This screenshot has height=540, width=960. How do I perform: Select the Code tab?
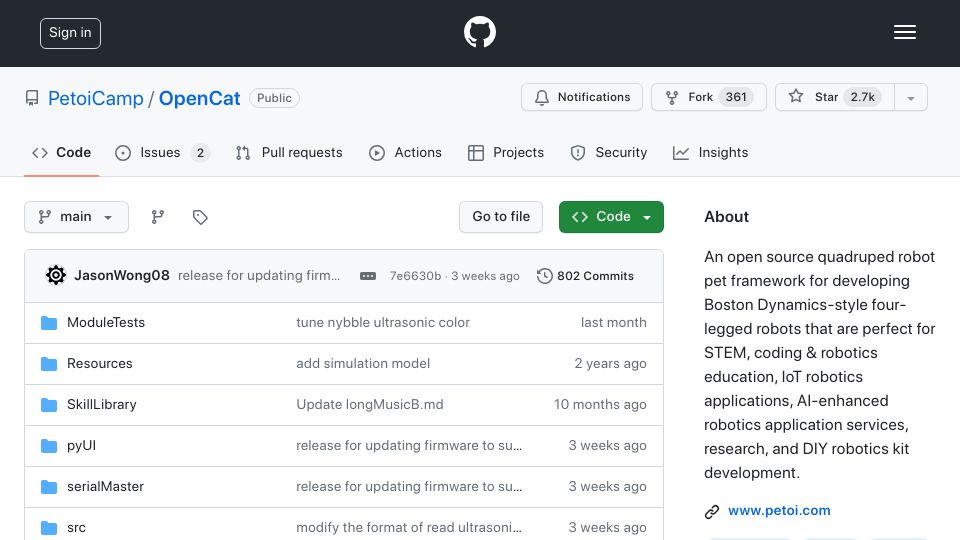[61, 152]
